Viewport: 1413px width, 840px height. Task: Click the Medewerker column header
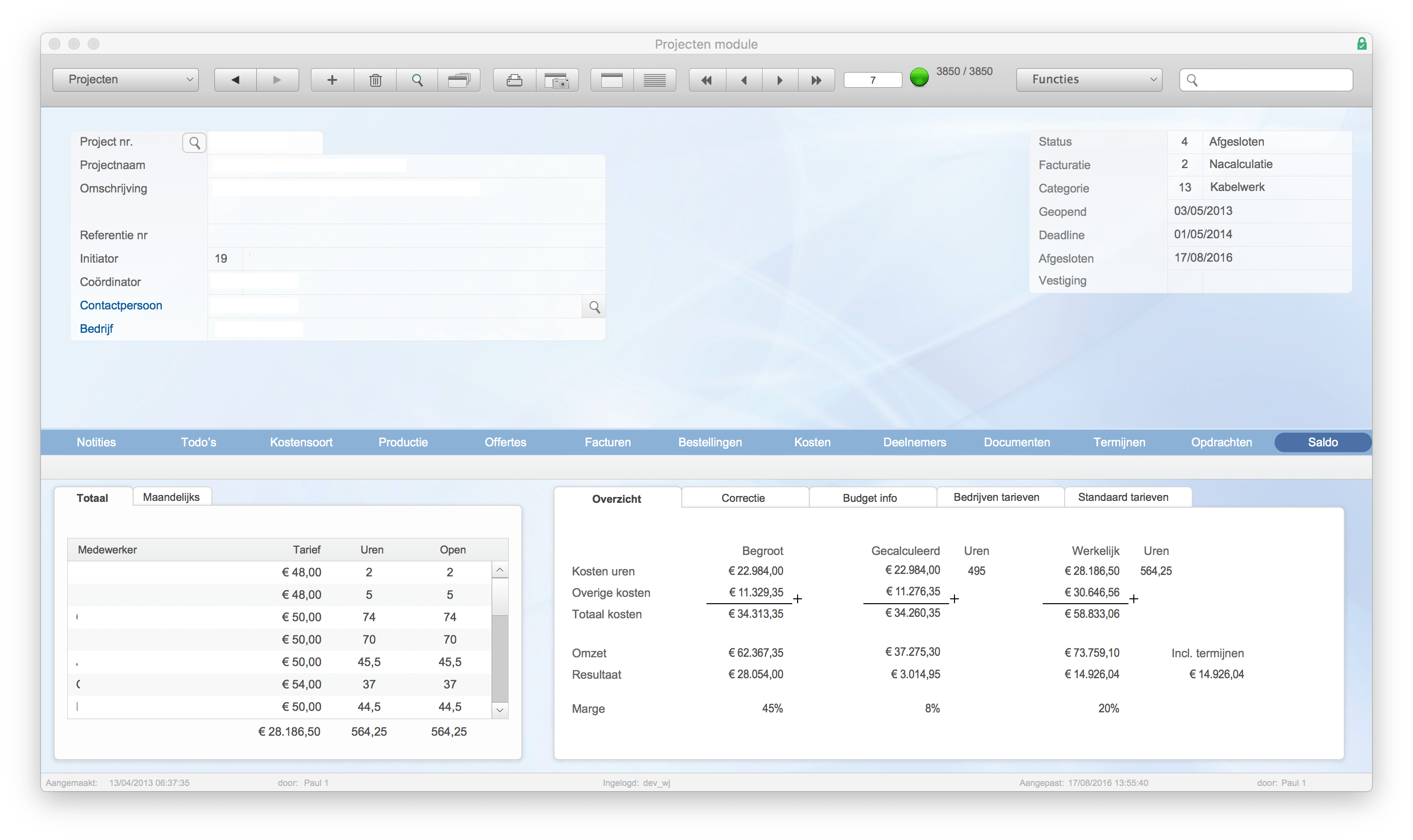[108, 549]
